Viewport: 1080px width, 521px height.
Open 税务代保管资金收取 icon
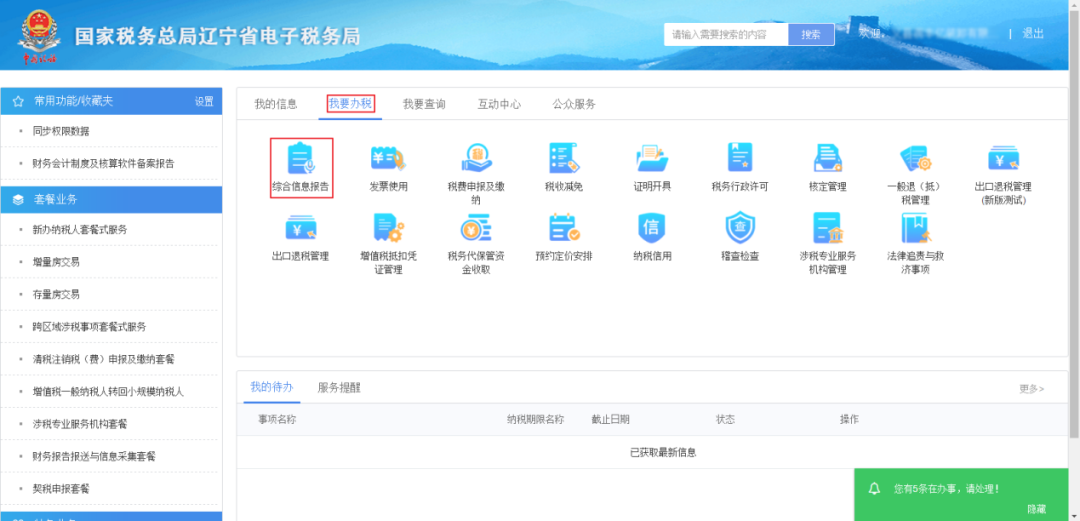pos(476,229)
